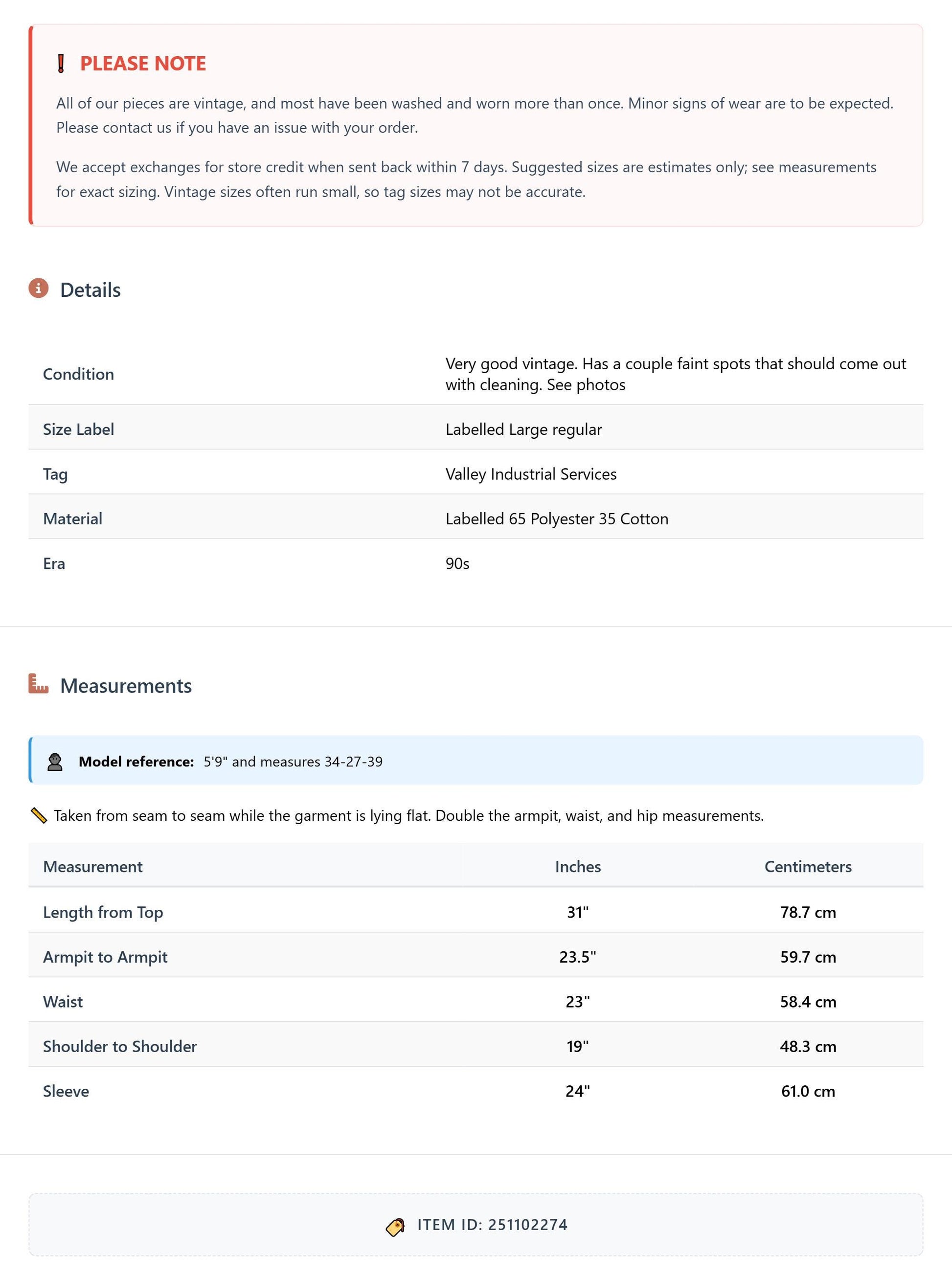
Task: Select the Valley Industrial Services tag value
Action: [531, 474]
